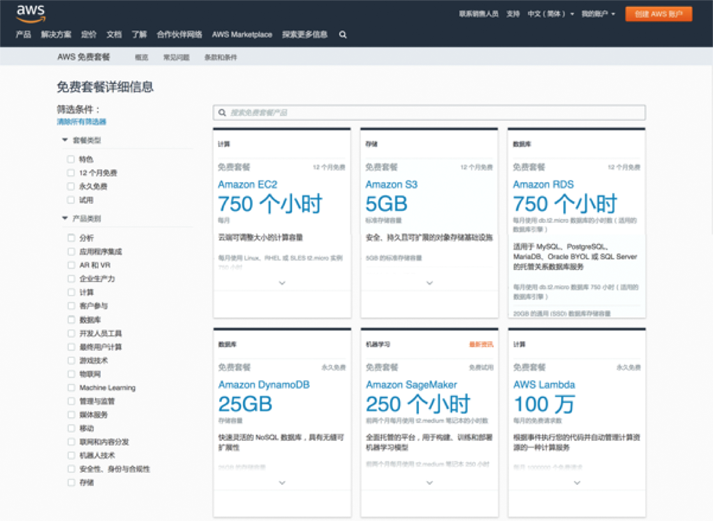
Task: Switch to the 条款和条件 tab
Action: point(221,57)
